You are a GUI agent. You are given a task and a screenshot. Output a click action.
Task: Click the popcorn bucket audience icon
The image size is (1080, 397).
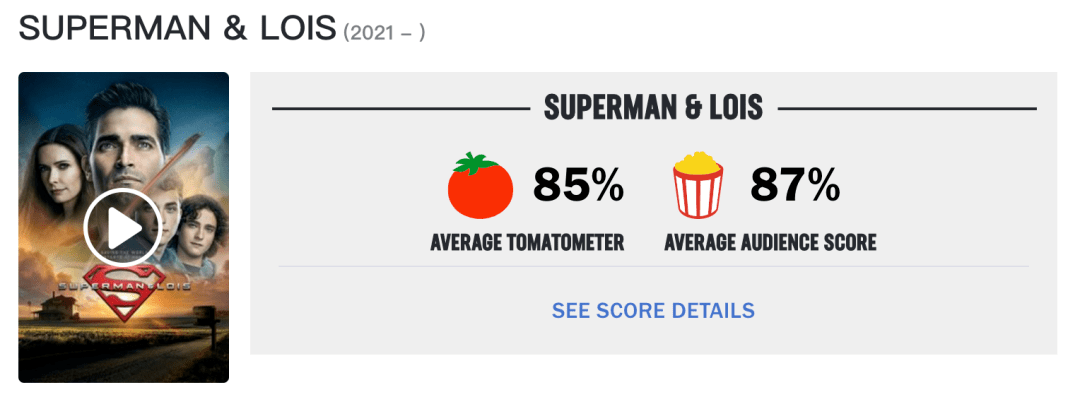[x=698, y=184]
